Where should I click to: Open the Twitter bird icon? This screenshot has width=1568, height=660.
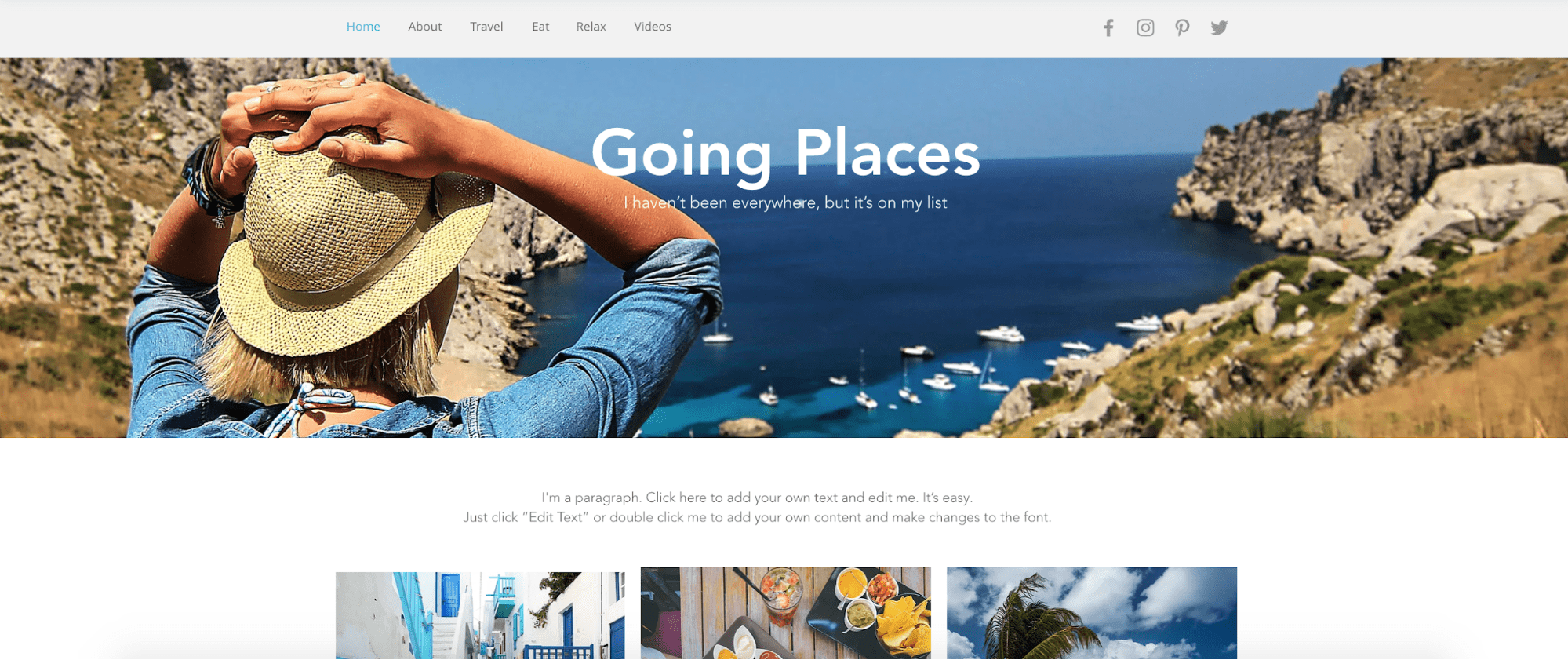pyautogui.click(x=1219, y=28)
